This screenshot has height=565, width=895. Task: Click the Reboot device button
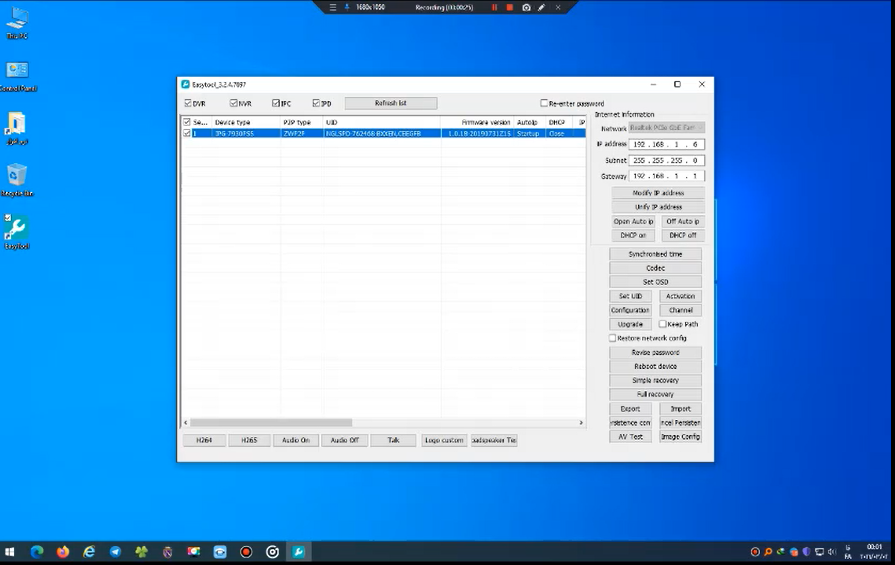(655, 366)
